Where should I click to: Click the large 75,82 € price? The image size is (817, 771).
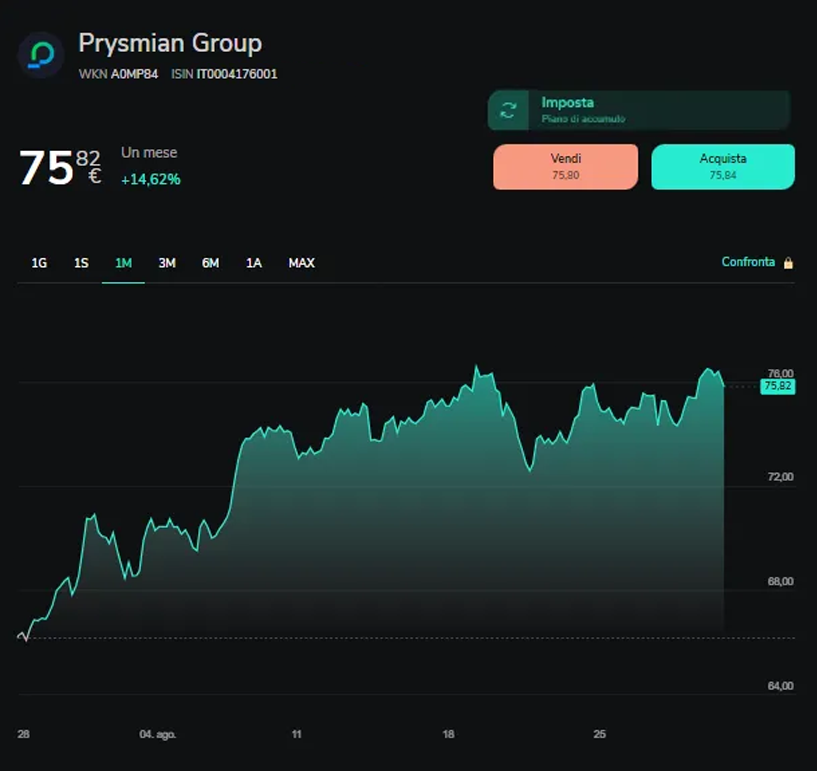(x=60, y=167)
